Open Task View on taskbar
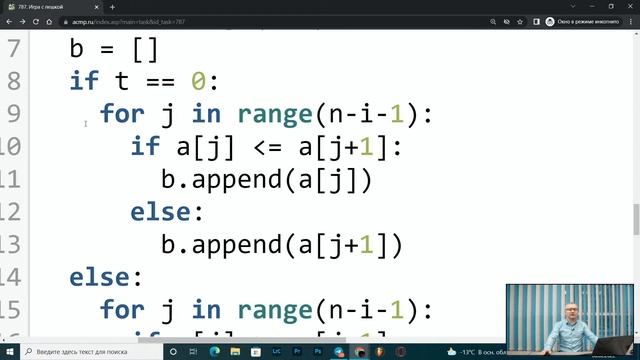The width and height of the screenshot is (640, 360). click(193, 351)
